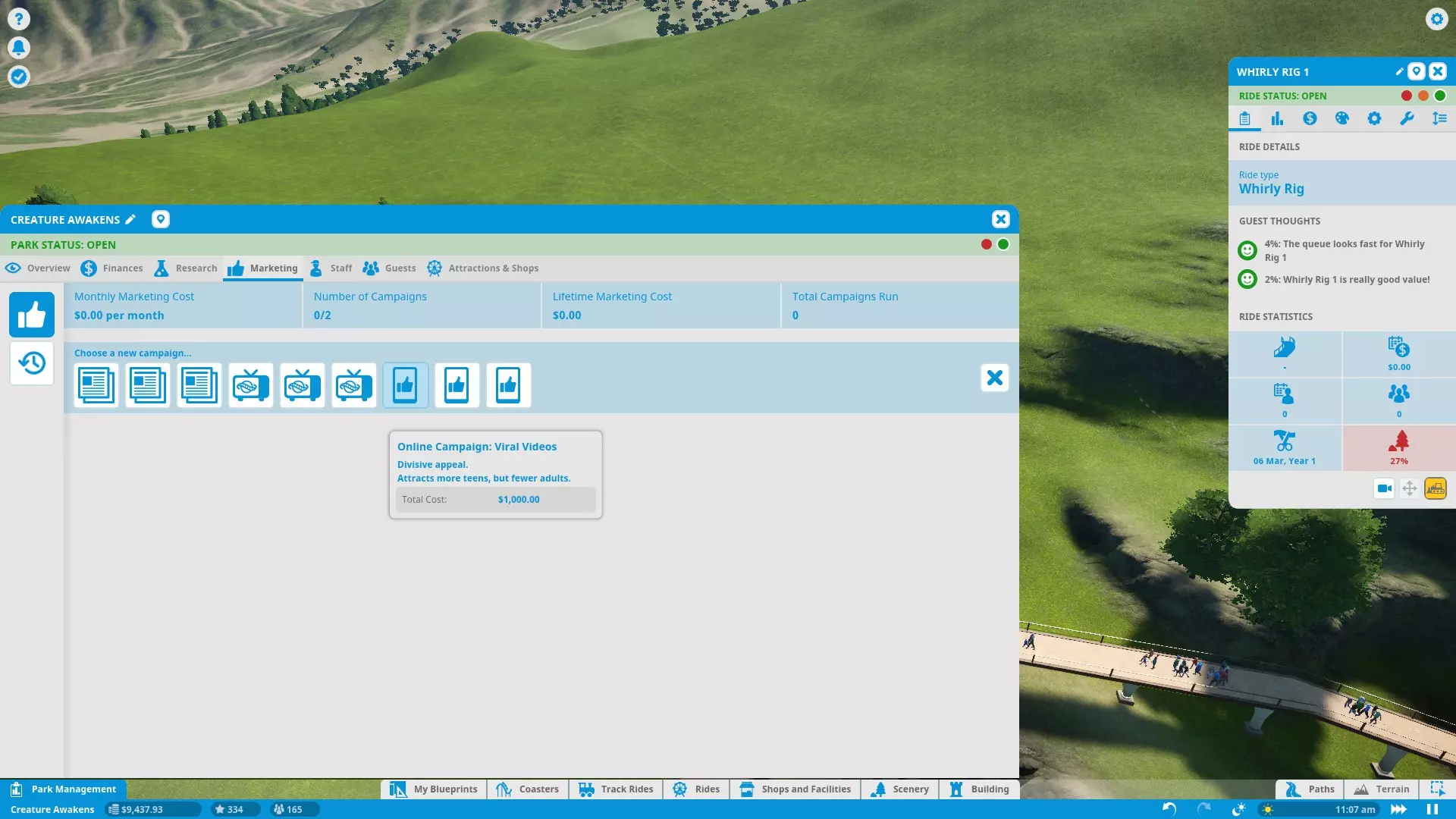This screenshot has width=1456, height=819.
Task: Open My Blueprints menu
Action: pyautogui.click(x=434, y=789)
